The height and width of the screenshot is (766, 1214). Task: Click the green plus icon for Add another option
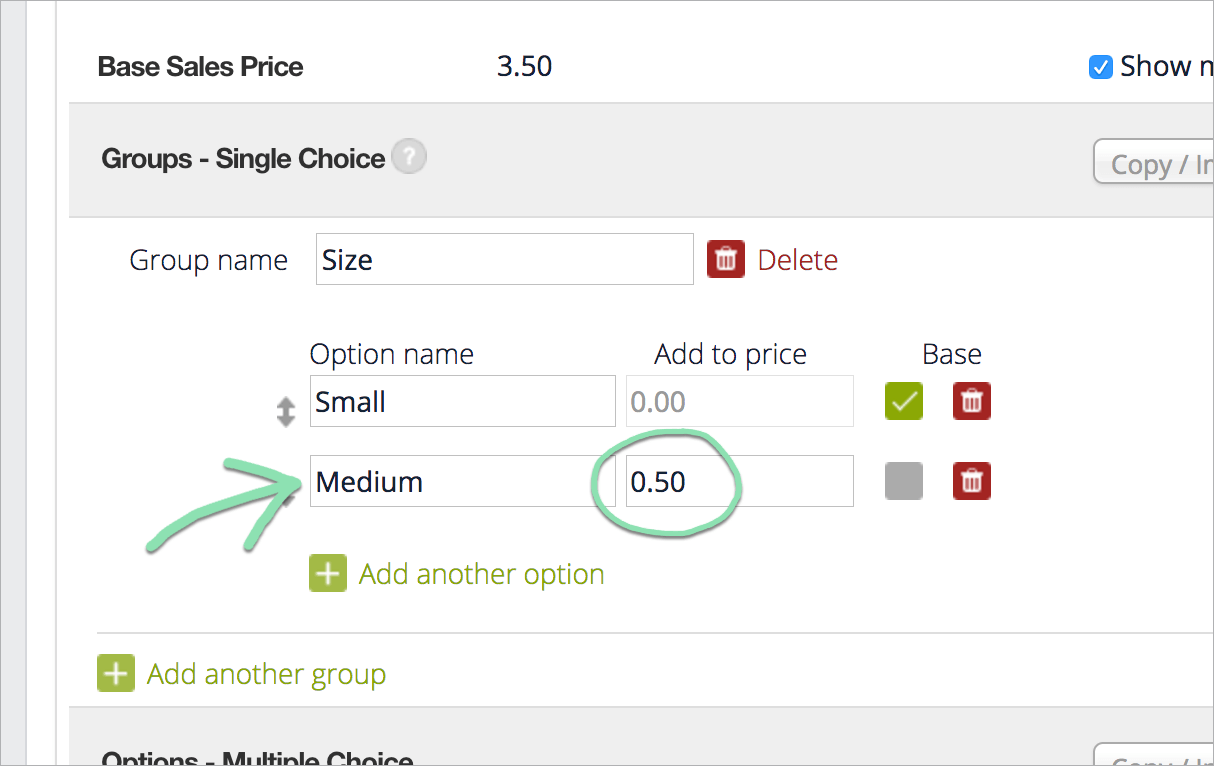328,574
